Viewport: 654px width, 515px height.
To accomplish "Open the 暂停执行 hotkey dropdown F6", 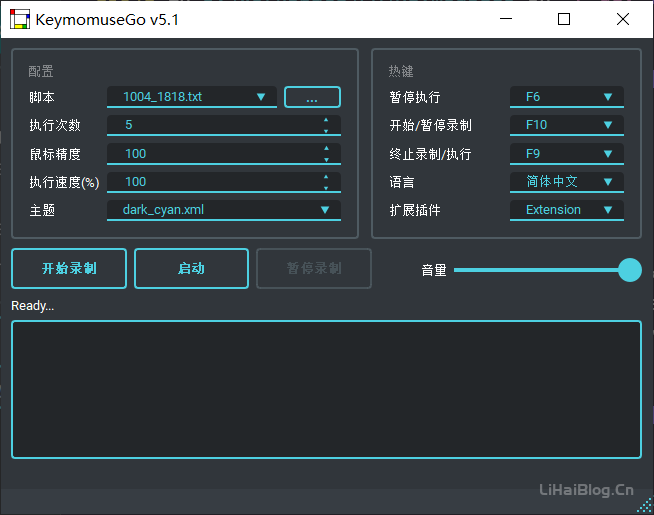I will [x=567, y=97].
